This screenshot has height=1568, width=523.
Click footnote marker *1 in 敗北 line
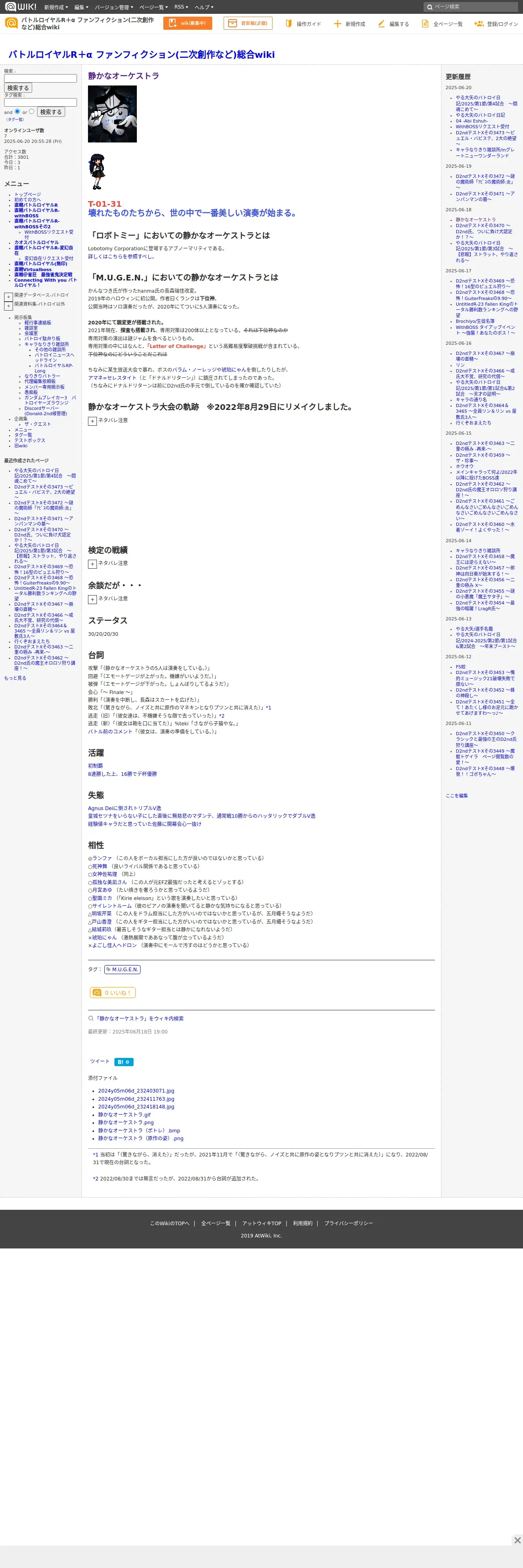(268, 708)
